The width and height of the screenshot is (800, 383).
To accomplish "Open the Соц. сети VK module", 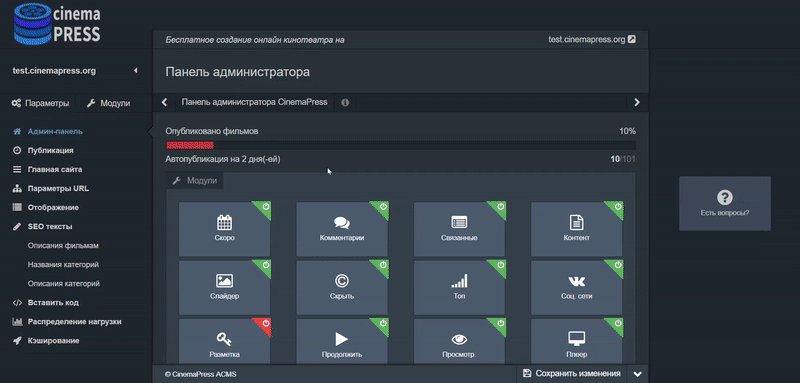I will [577, 288].
